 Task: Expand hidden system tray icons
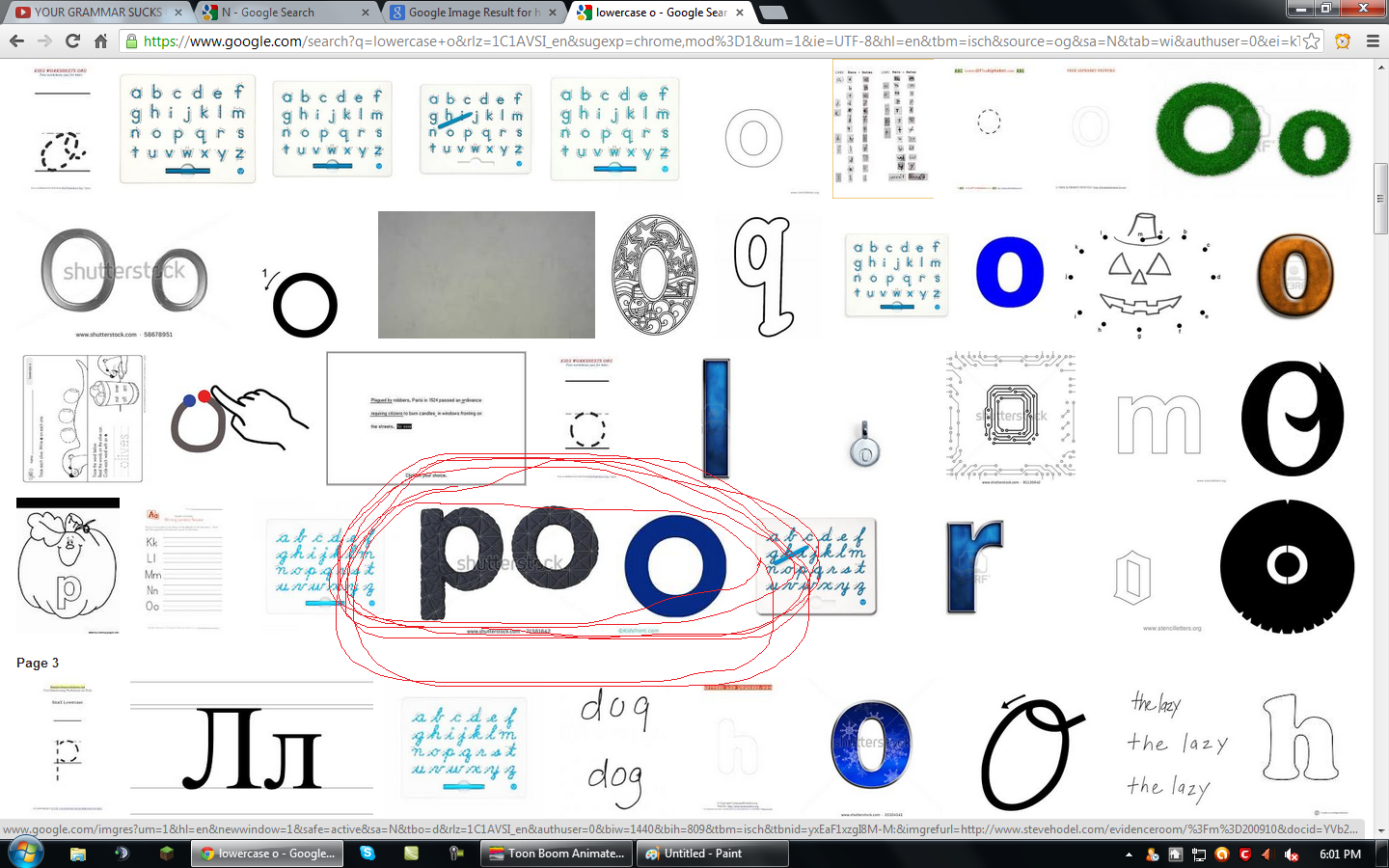[x=1129, y=854]
